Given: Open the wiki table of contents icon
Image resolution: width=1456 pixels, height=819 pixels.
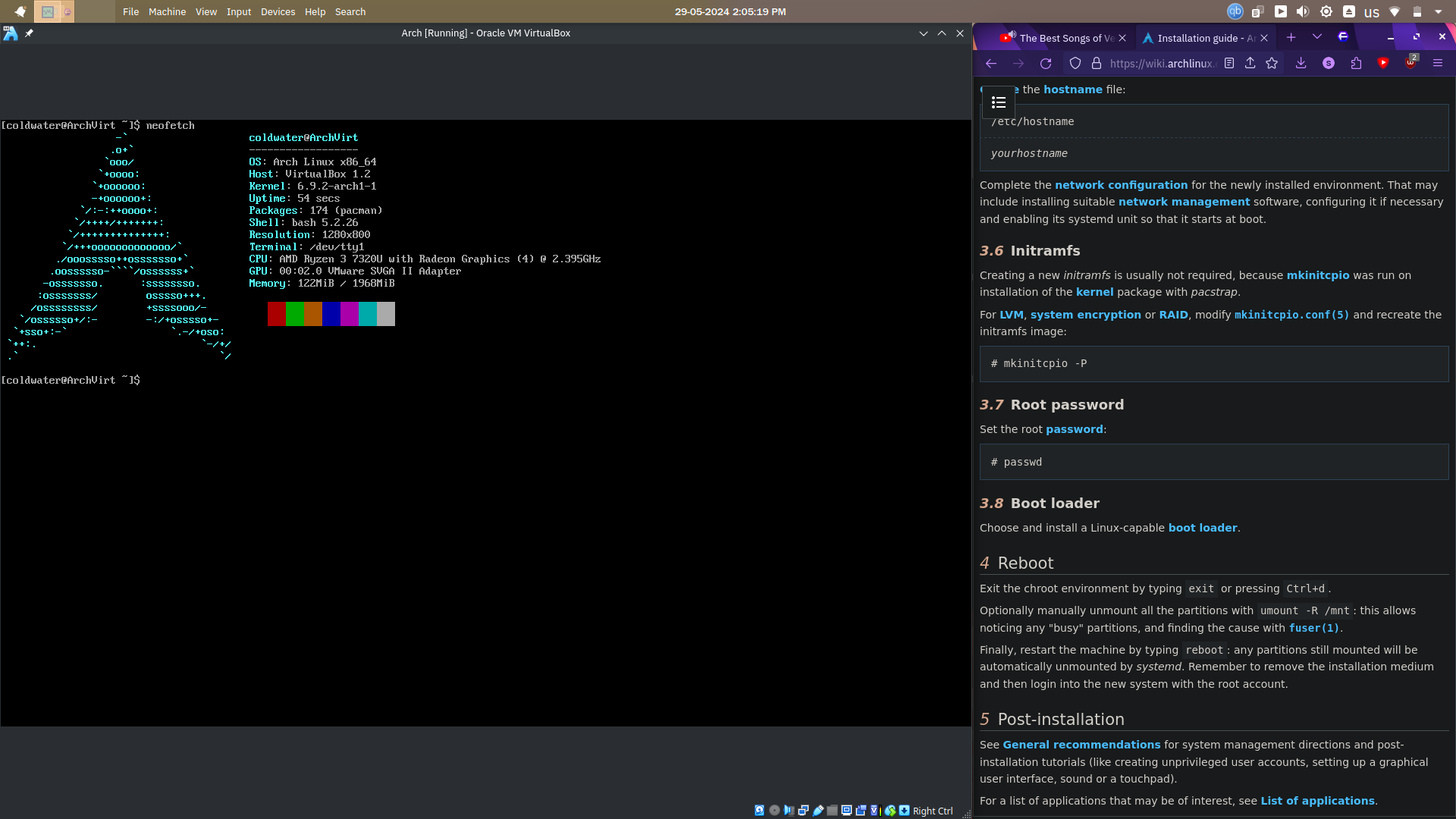Looking at the screenshot, I should [998, 102].
